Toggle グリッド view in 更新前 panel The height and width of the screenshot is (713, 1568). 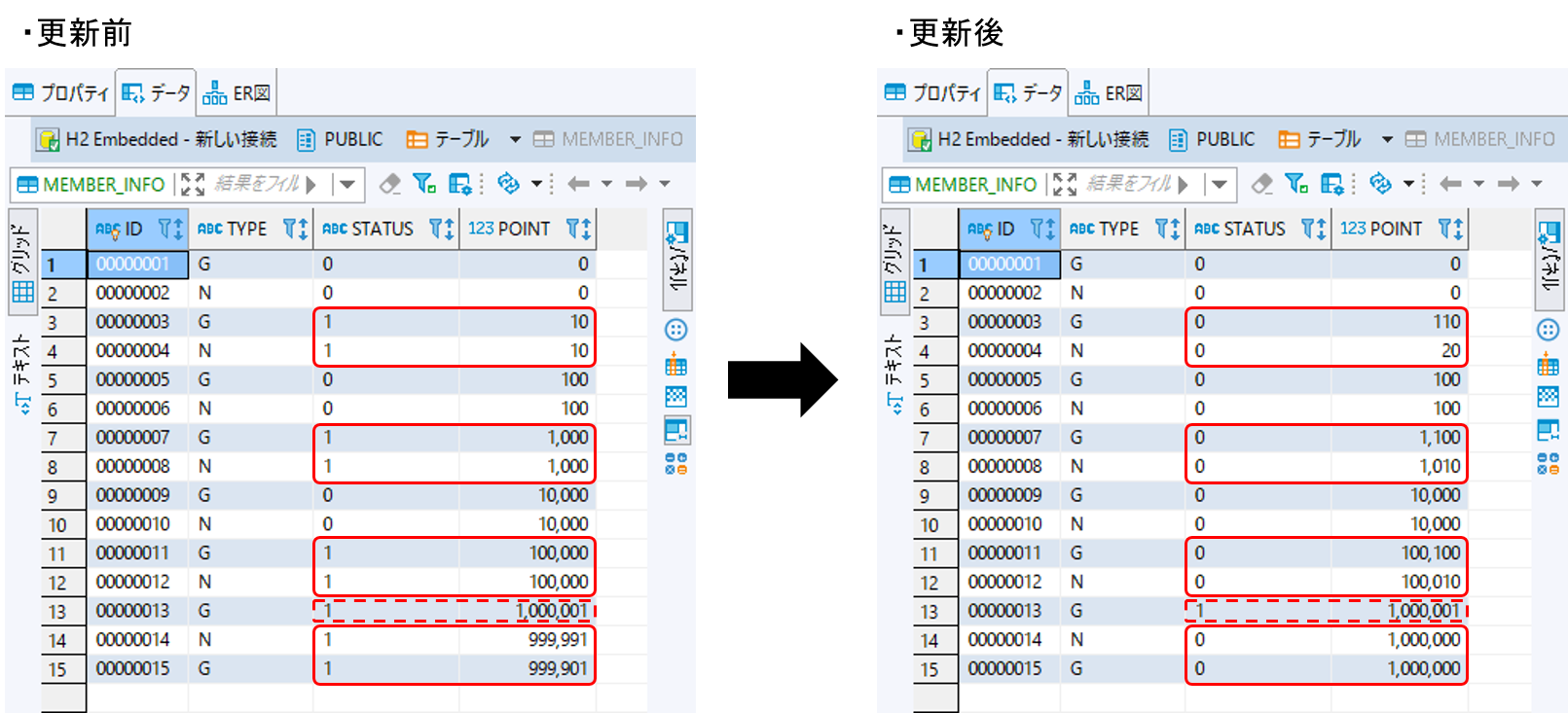click(23, 263)
